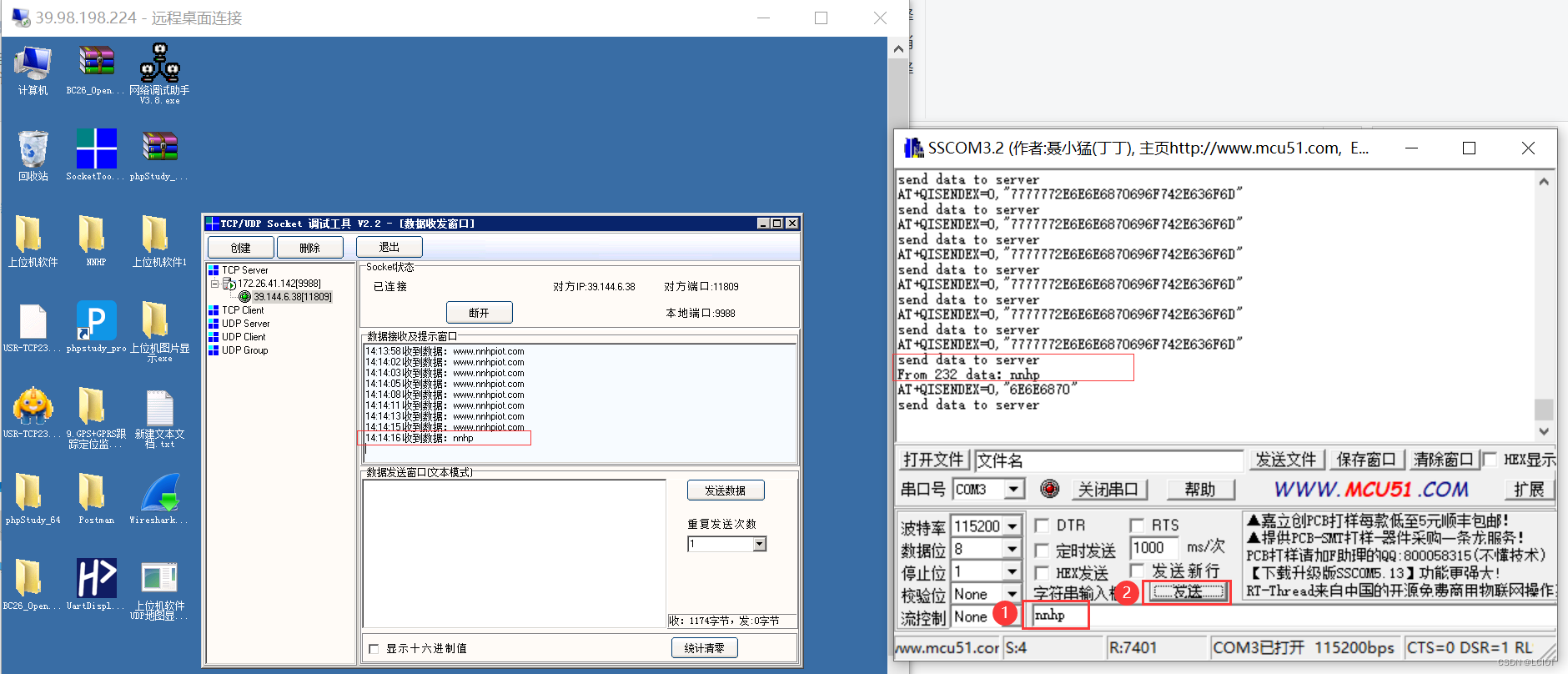Image resolution: width=1568 pixels, height=674 pixels.
Task: Select the 39.144.6.38[11809] connection node
Action: (x=293, y=297)
